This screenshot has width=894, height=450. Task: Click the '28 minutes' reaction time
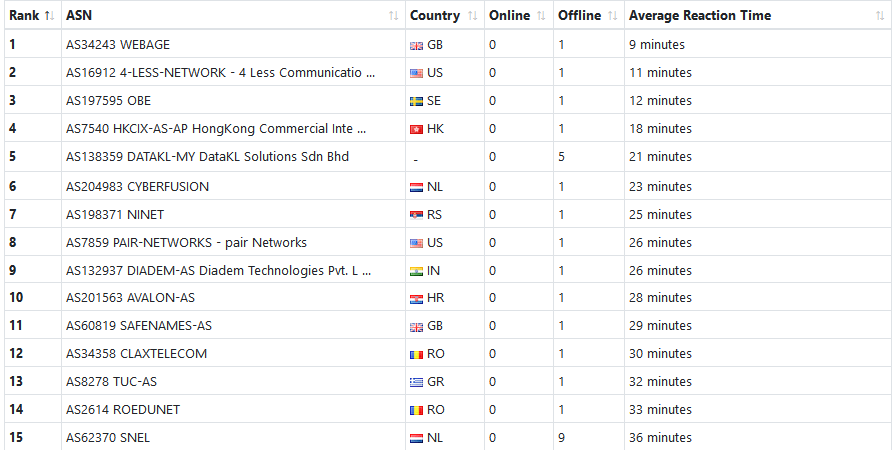tap(660, 298)
